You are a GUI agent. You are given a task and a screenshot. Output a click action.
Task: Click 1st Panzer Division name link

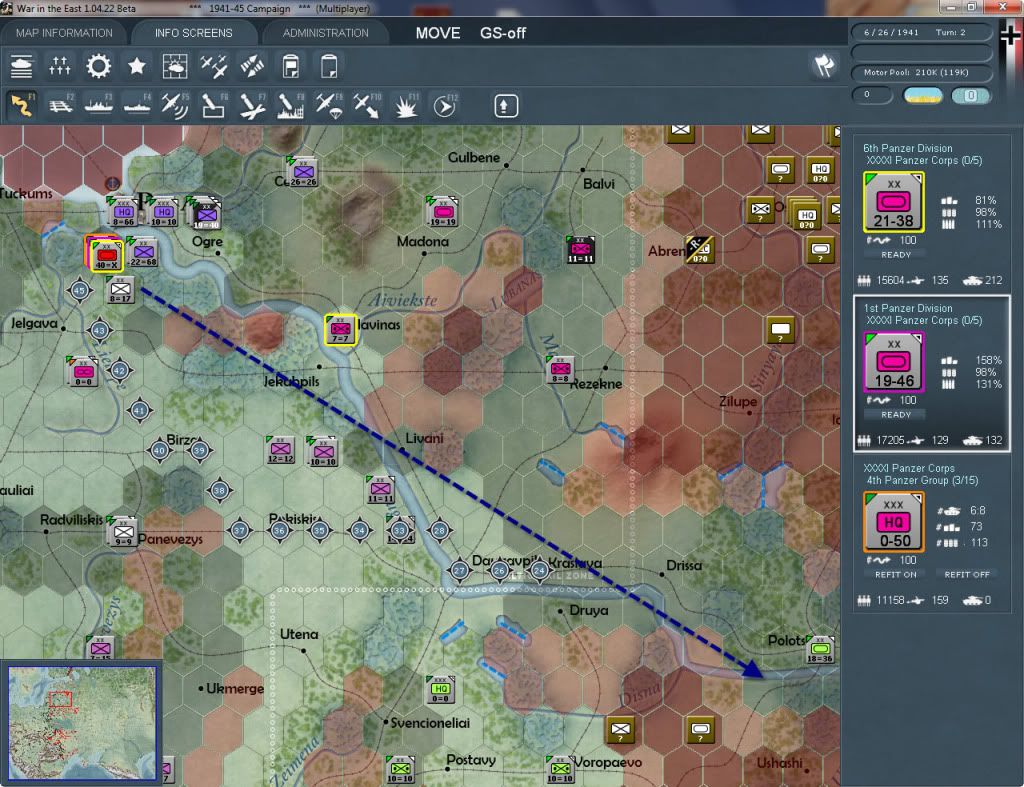point(907,308)
